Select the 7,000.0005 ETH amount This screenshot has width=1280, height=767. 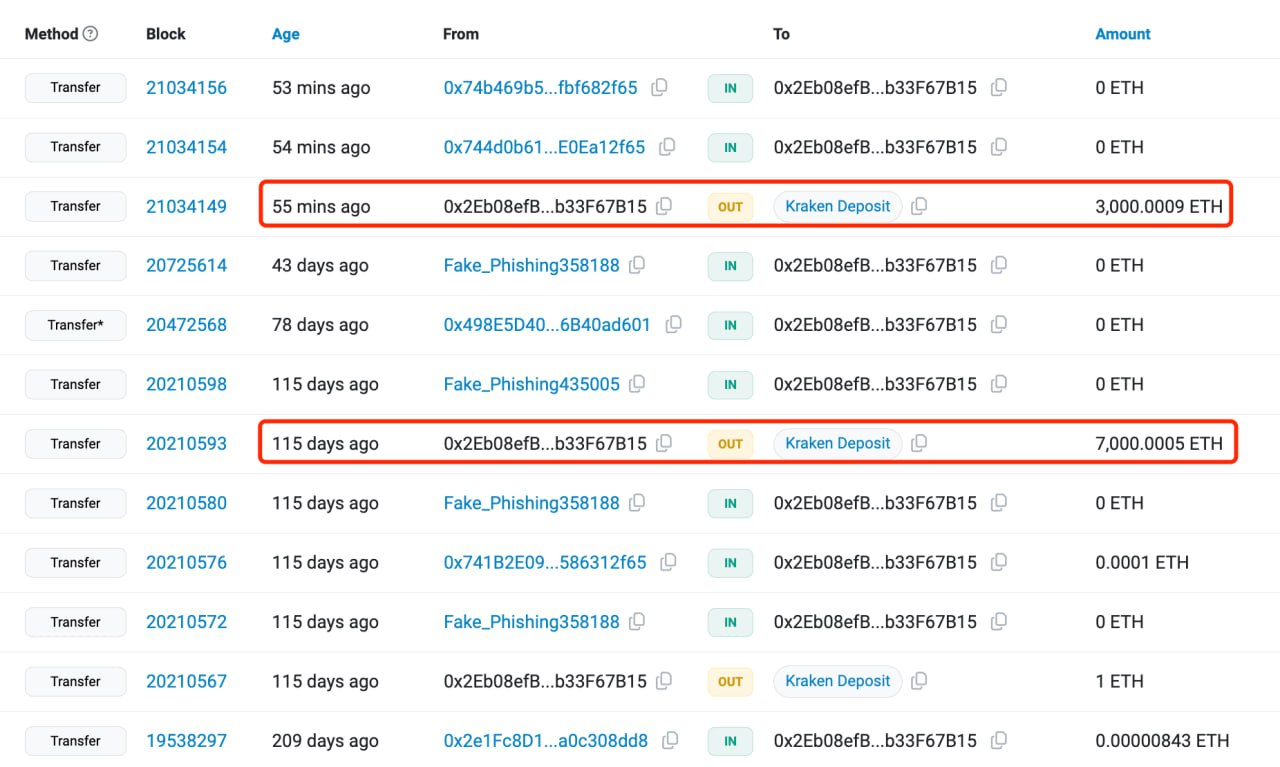click(1159, 444)
